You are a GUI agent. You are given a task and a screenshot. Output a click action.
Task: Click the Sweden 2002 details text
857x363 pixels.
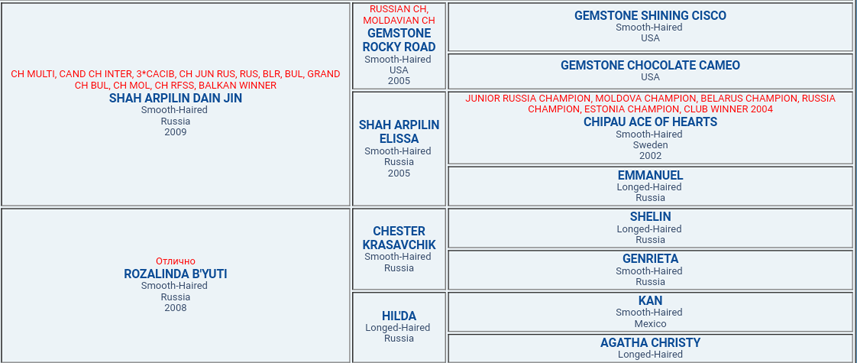coord(650,150)
